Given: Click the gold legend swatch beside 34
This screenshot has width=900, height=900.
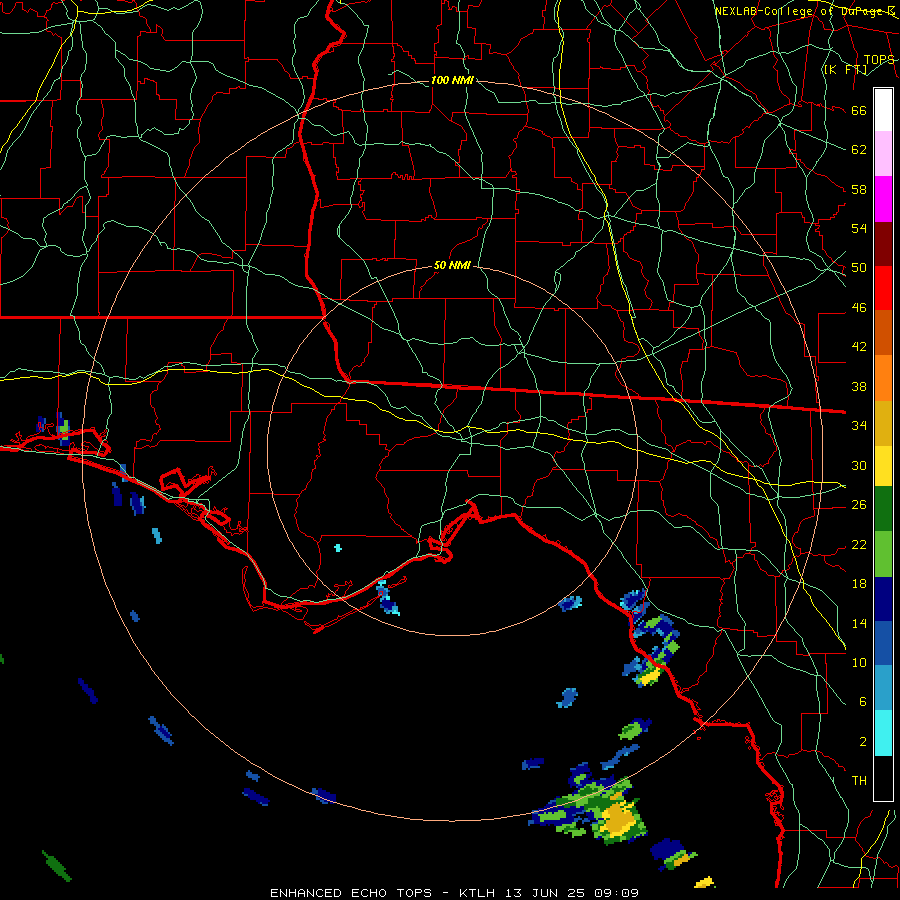Looking at the screenshot, I should tap(883, 423).
